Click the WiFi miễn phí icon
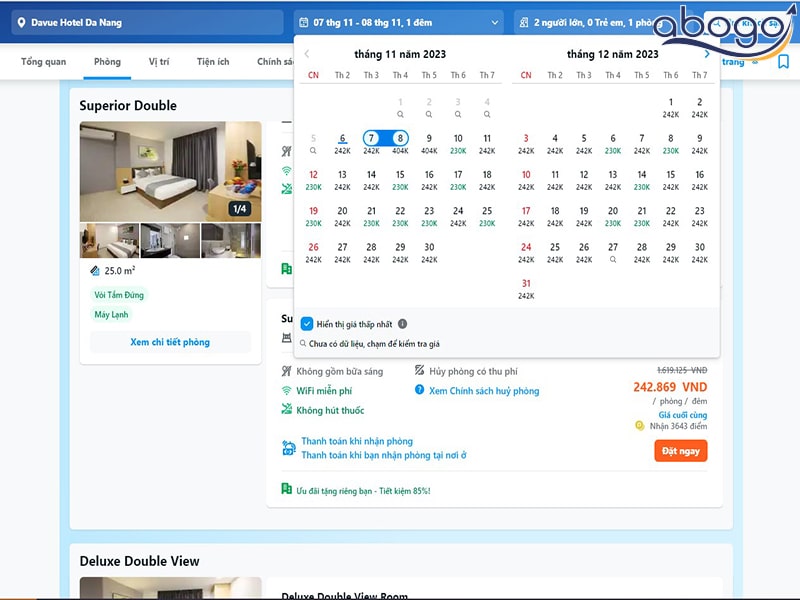This screenshot has height=600, width=800. click(x=287, y=390)
